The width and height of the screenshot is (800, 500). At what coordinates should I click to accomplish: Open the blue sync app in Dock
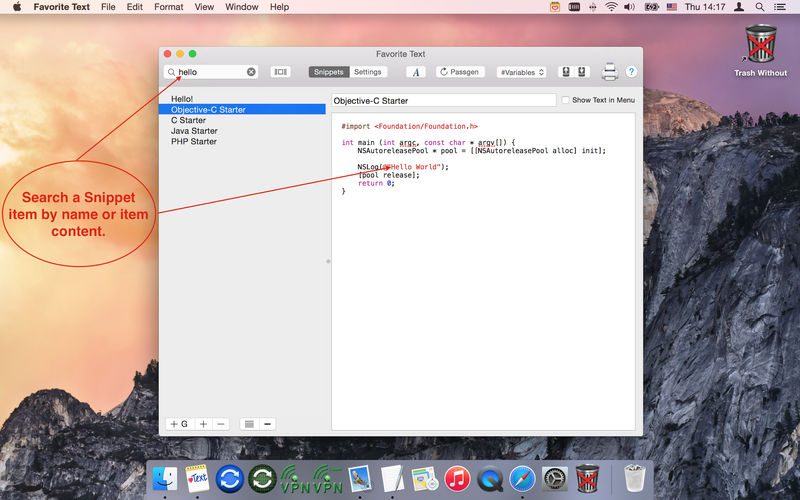point(230,479)
